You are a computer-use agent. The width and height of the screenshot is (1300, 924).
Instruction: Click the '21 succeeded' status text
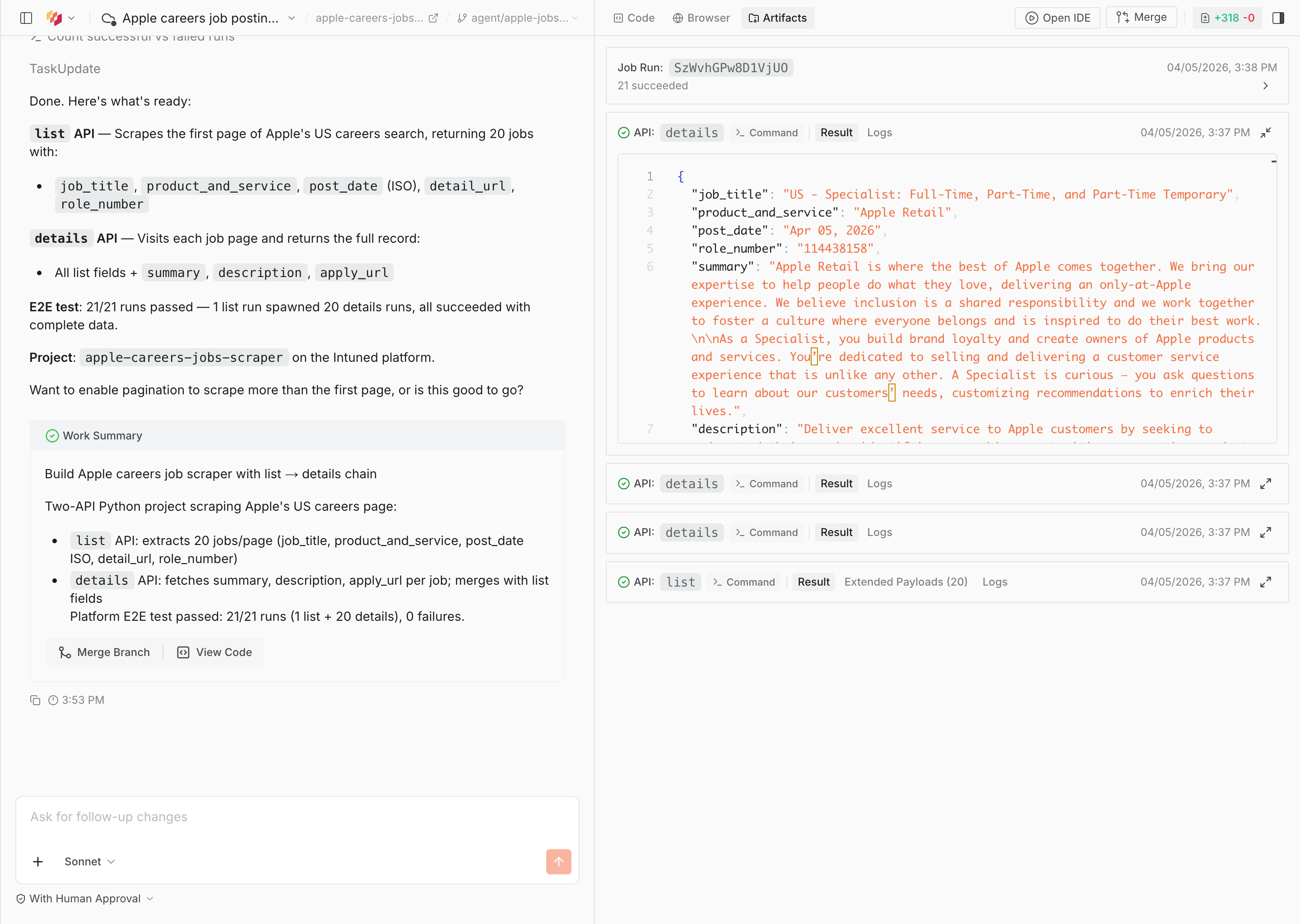click(653, 86)
